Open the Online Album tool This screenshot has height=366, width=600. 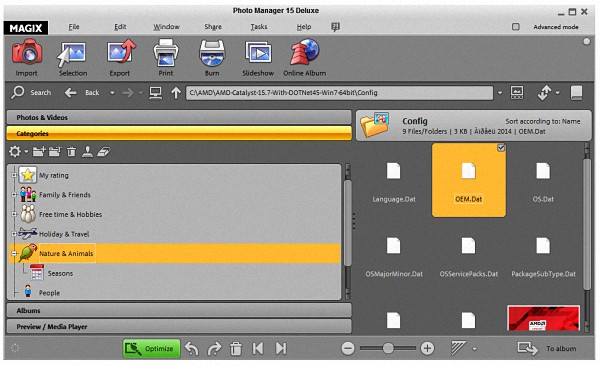305,57
